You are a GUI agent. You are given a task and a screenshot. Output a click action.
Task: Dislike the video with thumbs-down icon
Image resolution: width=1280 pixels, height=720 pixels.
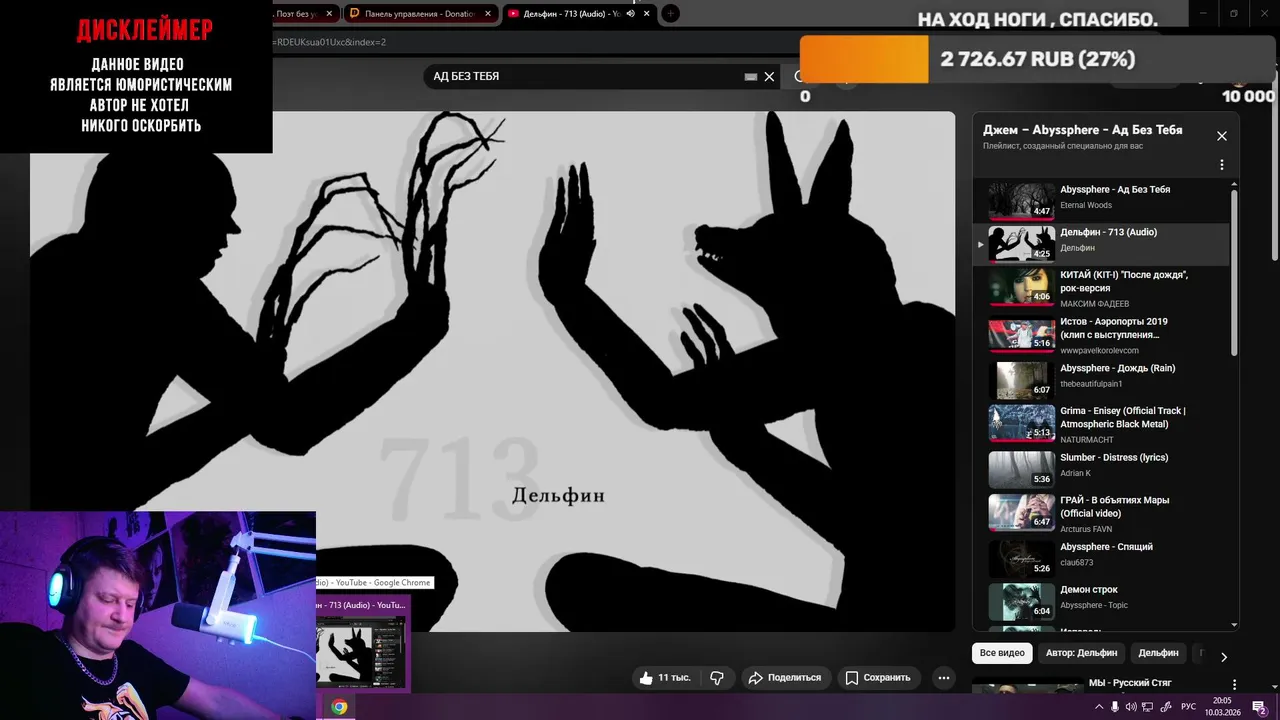coord(717,677)
